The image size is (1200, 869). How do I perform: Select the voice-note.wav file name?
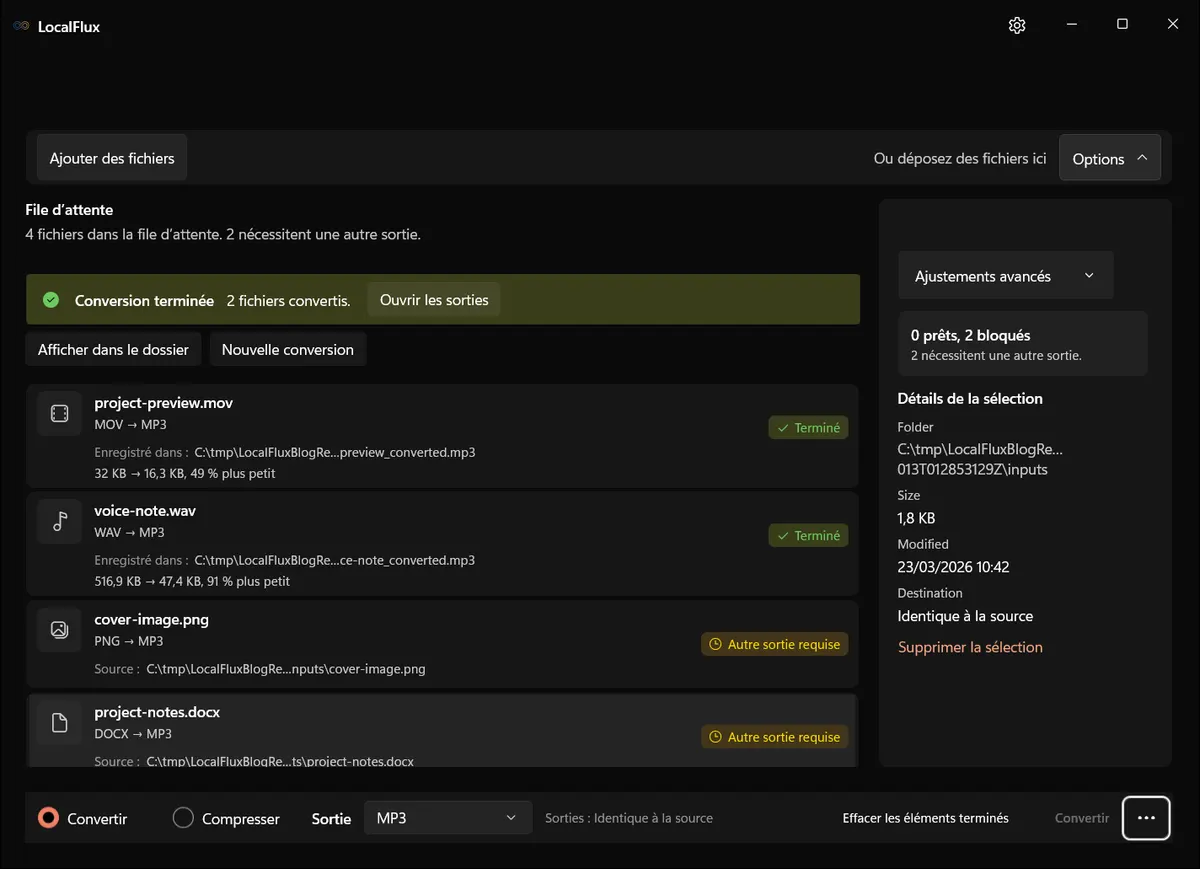[145, 511]
